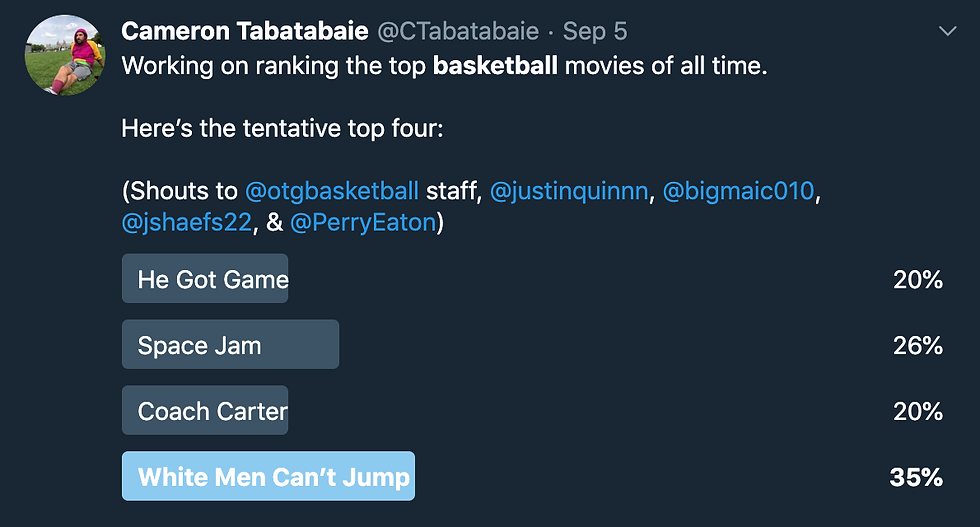Choose the Space Jam poll option
The image size is (980, 527).
231,344
